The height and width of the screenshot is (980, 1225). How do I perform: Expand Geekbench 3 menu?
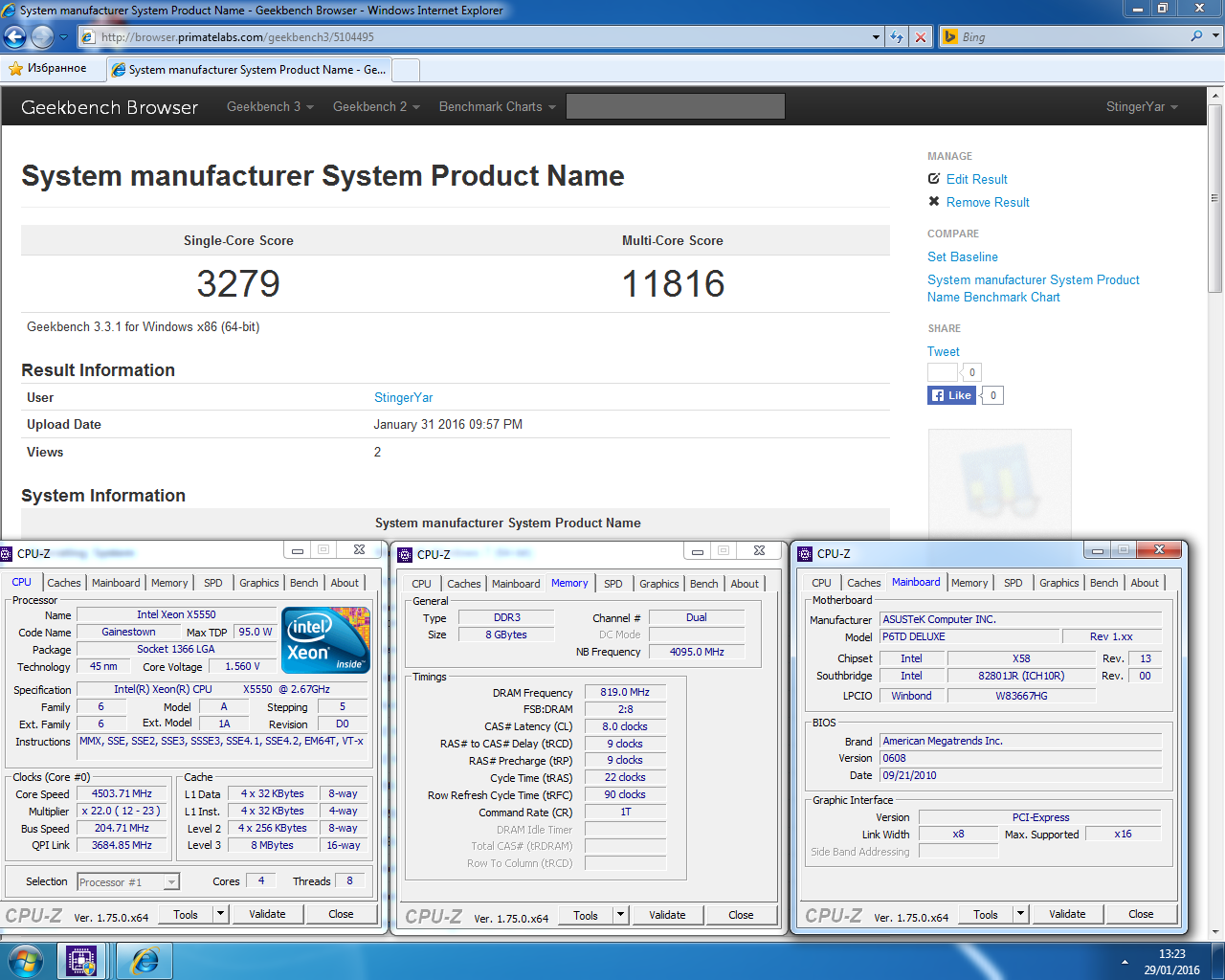[270, 107]
